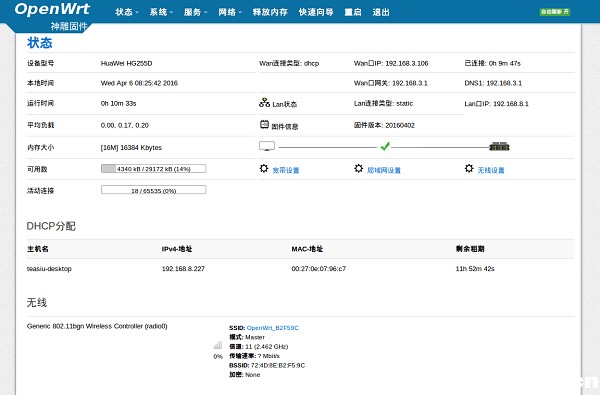Open the 系统 menu

(161, 12)
